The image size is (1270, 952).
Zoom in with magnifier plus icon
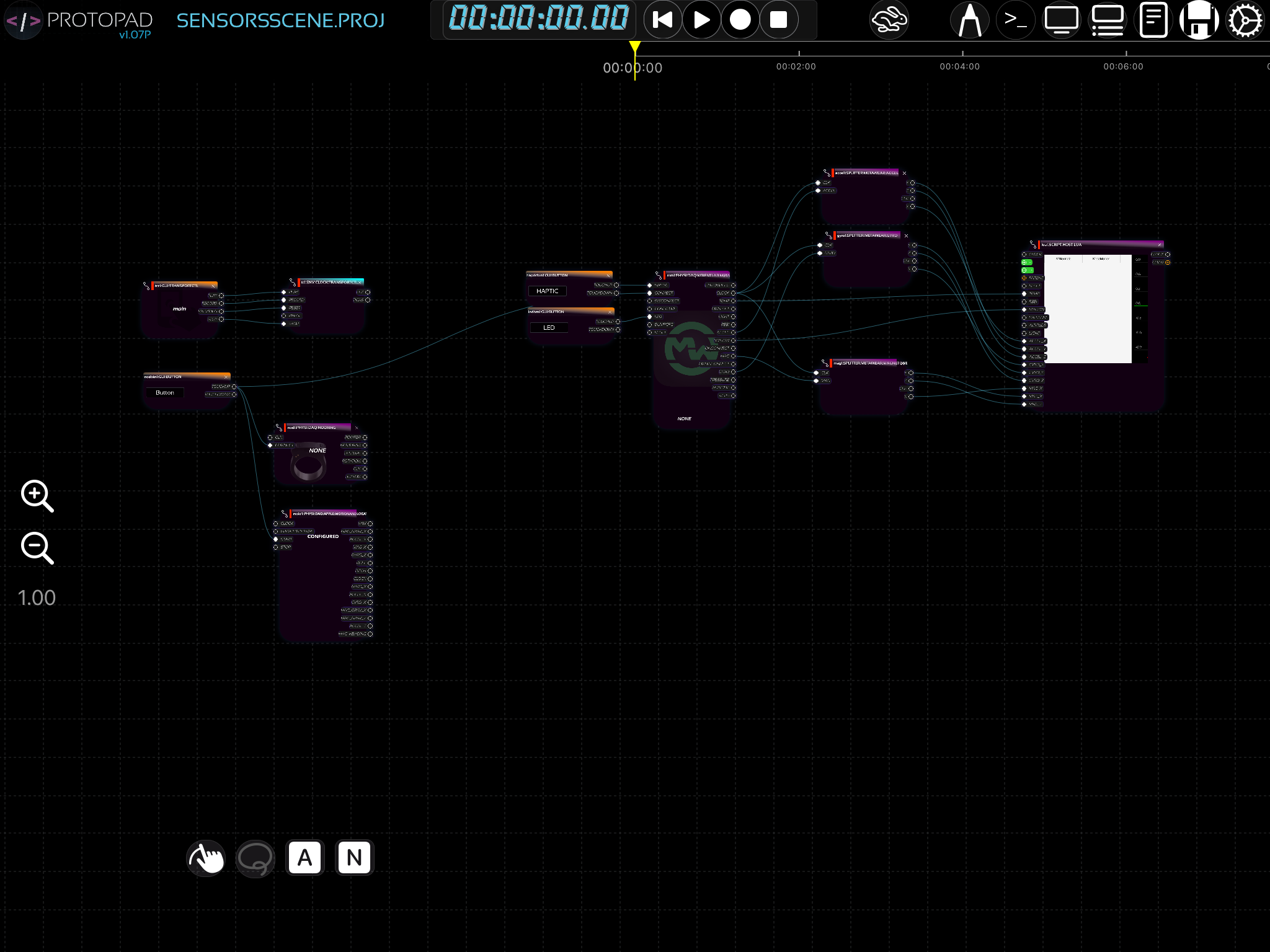click(37, 496)
